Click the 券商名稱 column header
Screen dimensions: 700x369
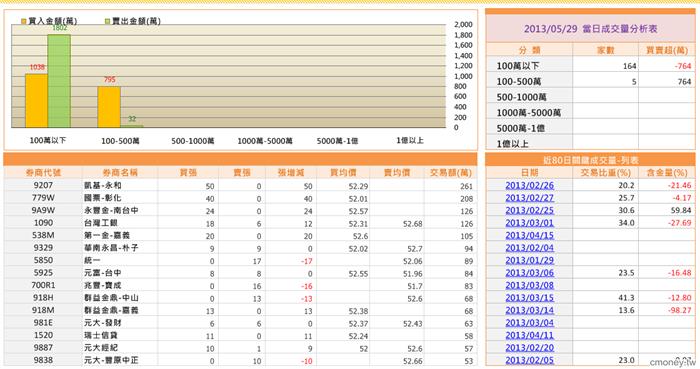[x=120, y=172]
